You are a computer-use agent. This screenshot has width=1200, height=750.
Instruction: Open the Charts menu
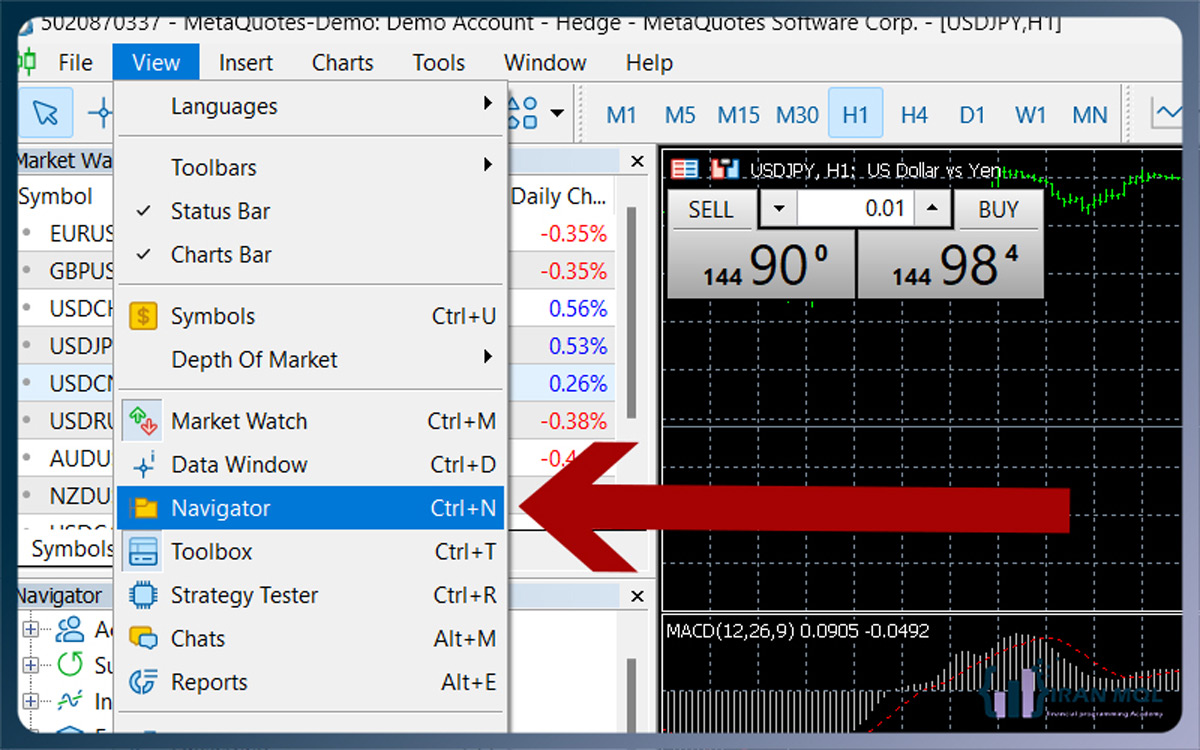(x=342, y=62)
